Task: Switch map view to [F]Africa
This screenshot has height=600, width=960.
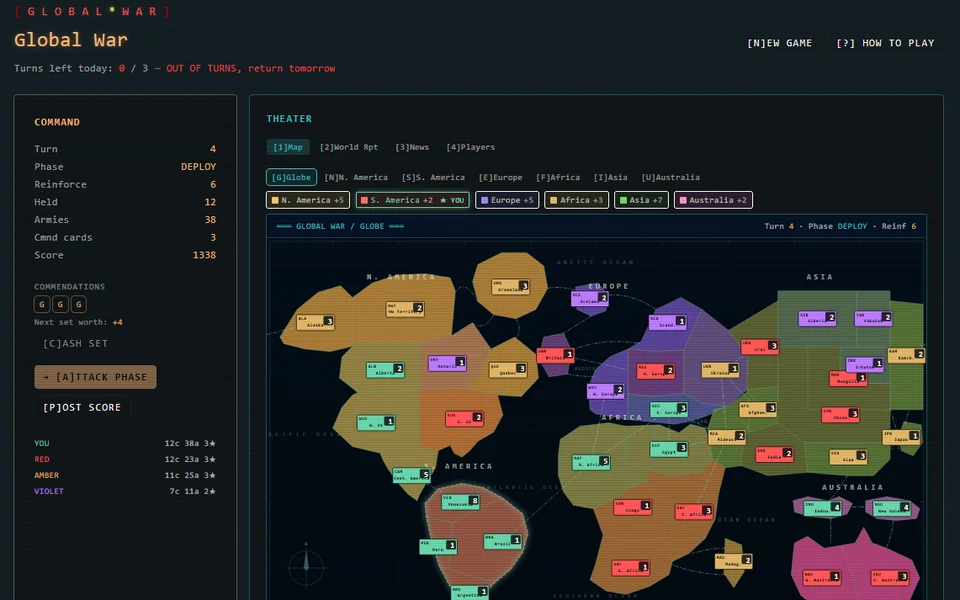Action: 558,177
